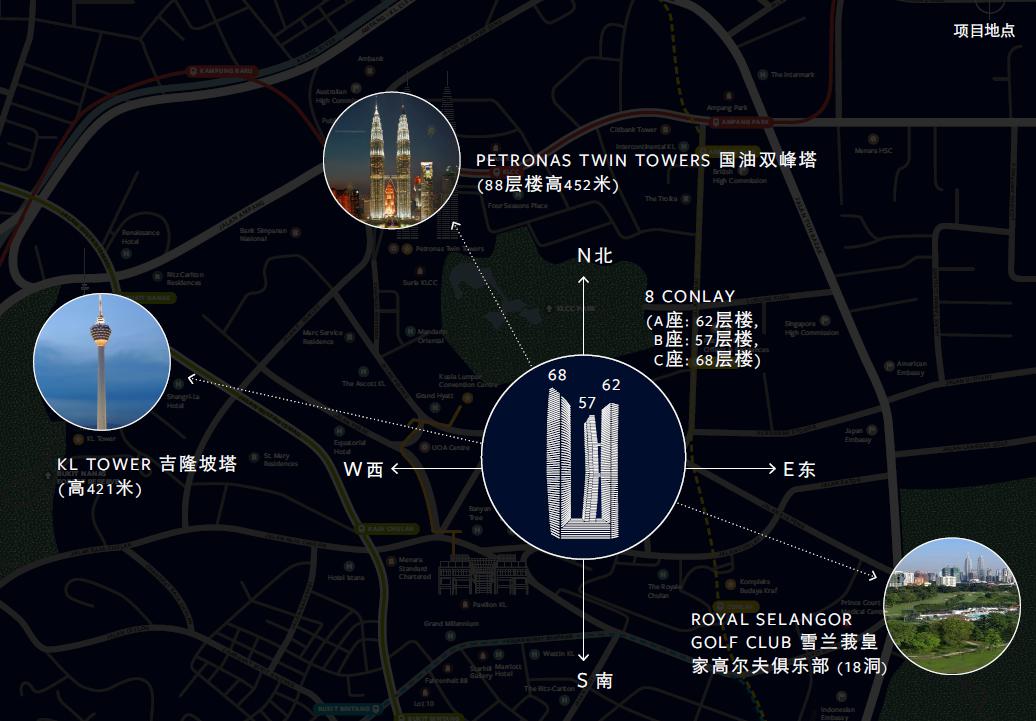Screen dimensions: 1036x721
Task: Click 'Menara Standard Chartered' map label
Action: (413, 568)
